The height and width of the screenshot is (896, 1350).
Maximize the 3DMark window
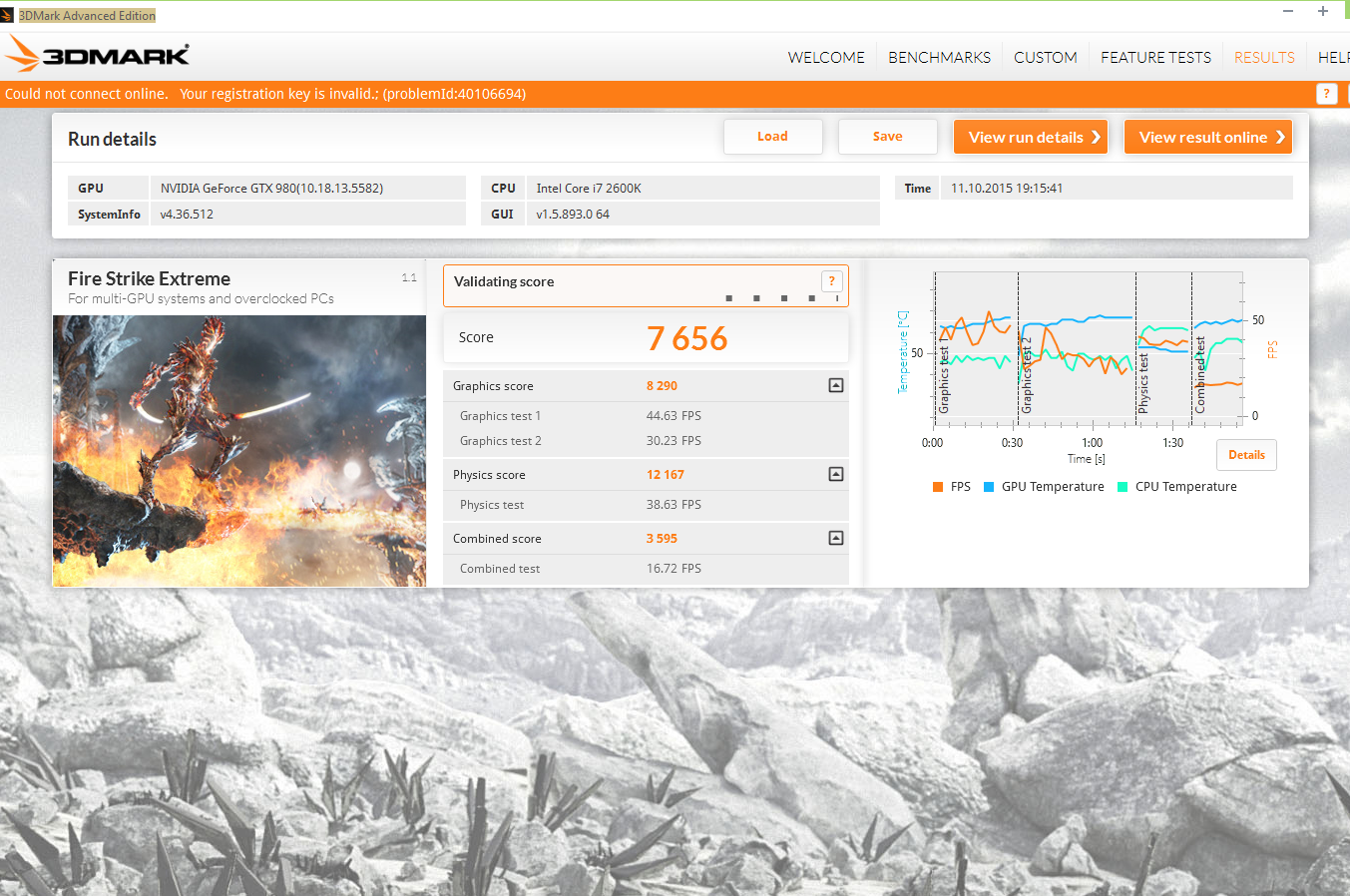coord(1323,11)
